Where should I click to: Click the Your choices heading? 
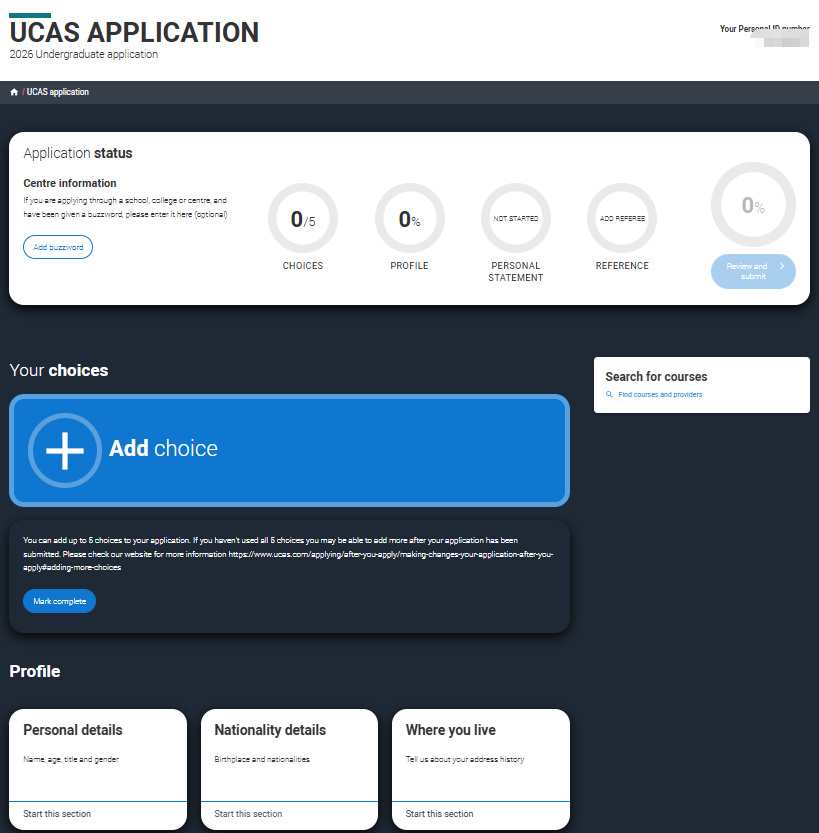click(59, 370)
